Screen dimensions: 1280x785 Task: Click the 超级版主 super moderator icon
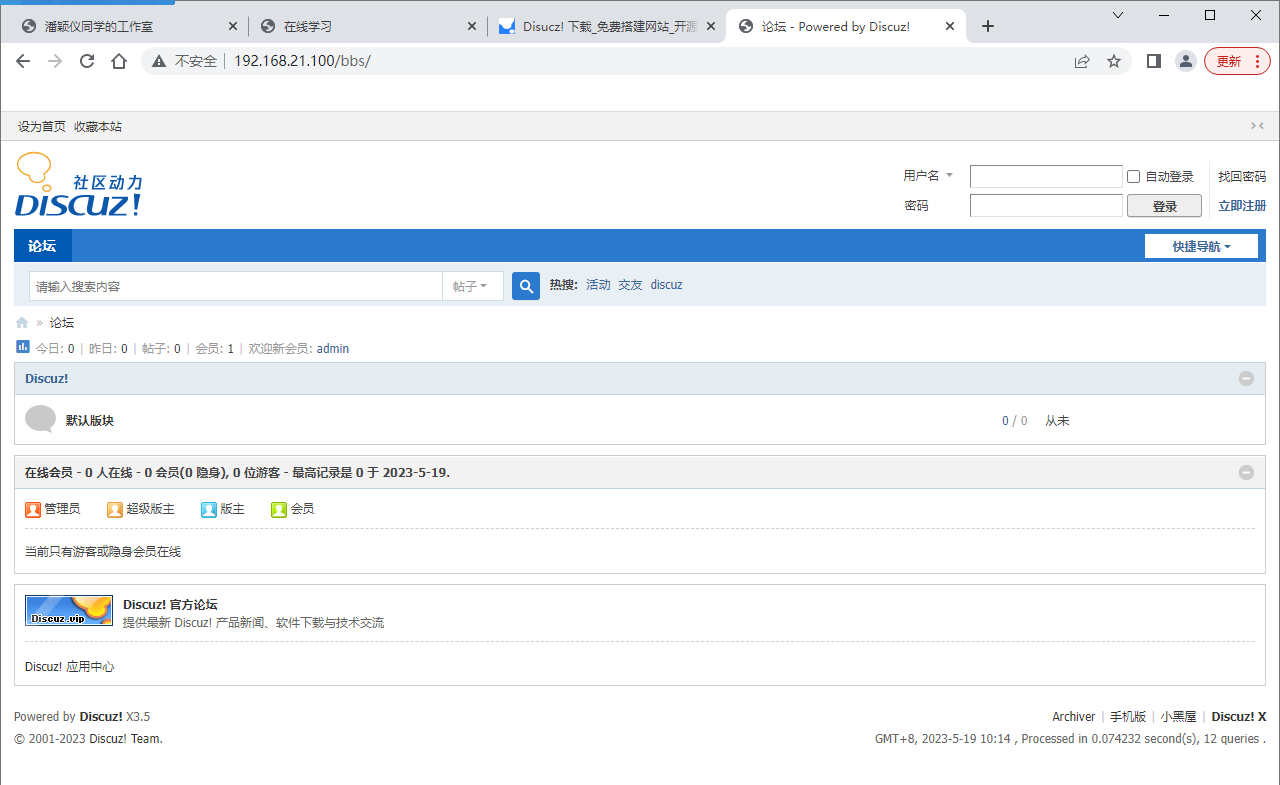[115, 509]
